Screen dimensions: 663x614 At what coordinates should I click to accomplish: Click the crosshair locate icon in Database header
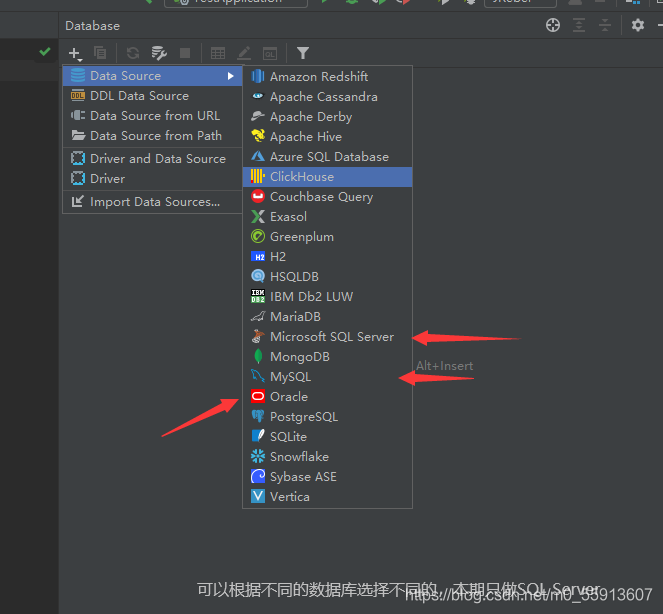553,25
